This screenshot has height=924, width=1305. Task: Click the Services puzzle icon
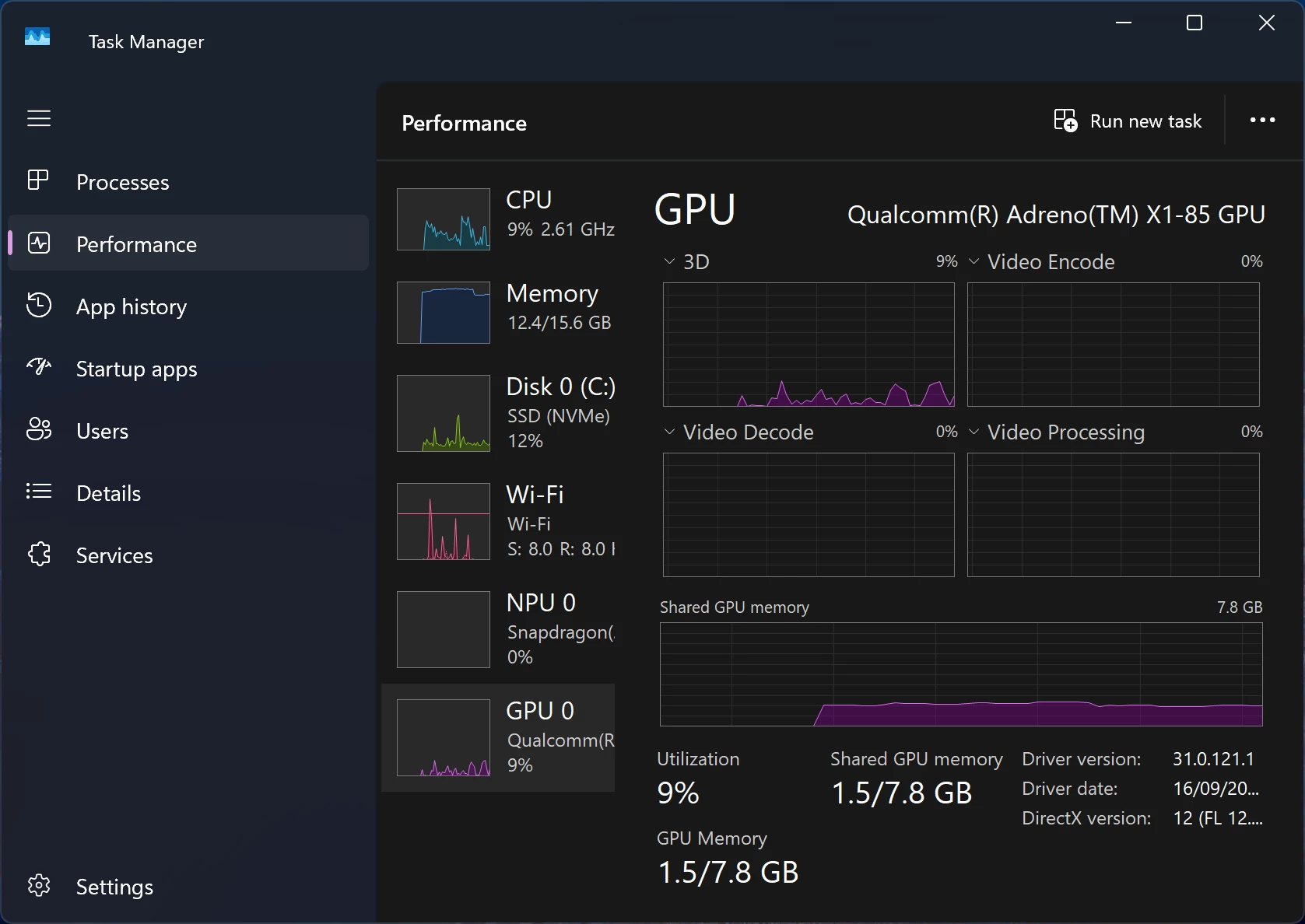(39, 555)
